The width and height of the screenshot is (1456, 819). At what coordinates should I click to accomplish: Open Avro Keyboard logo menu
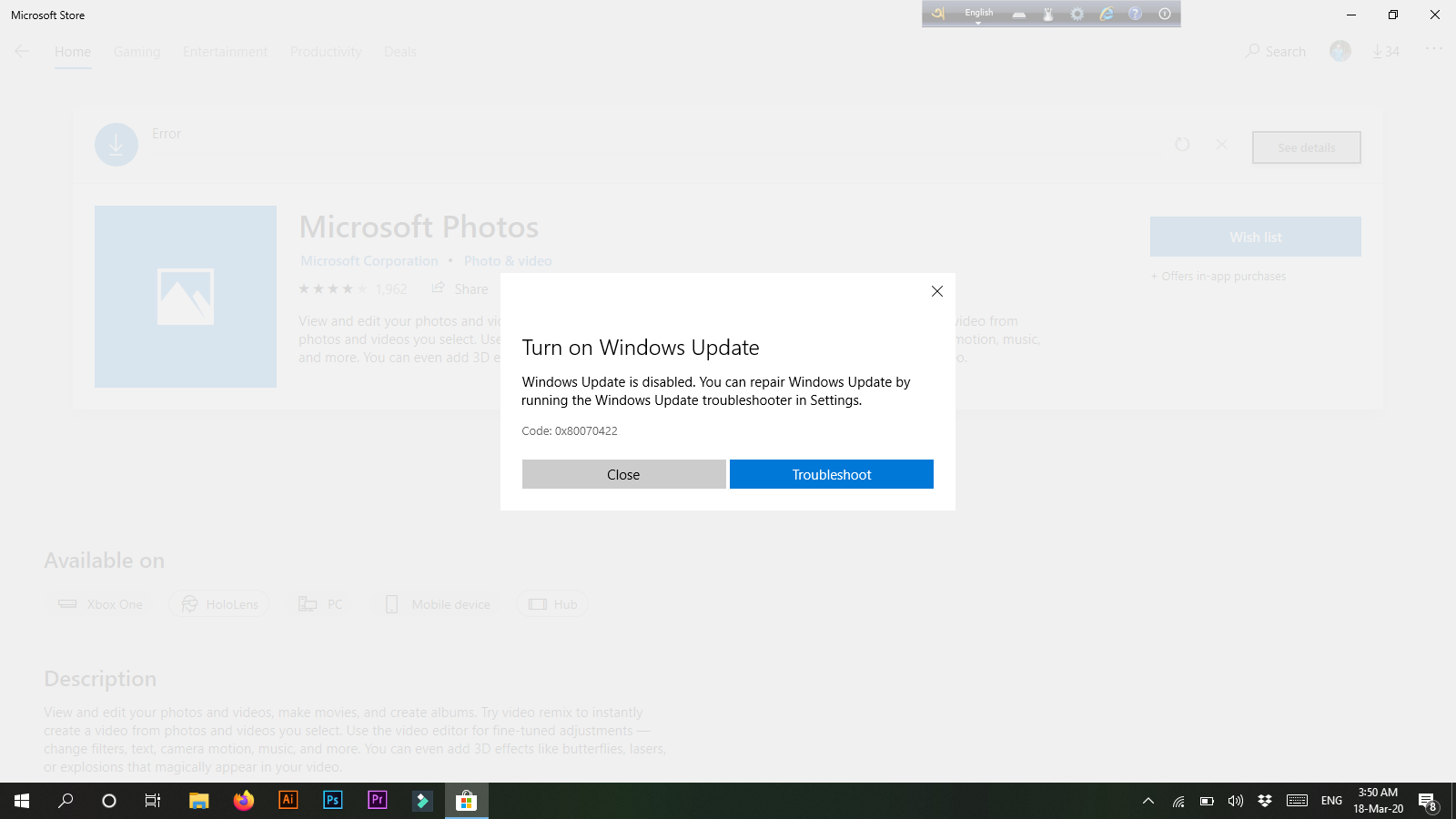pos(938,14)
